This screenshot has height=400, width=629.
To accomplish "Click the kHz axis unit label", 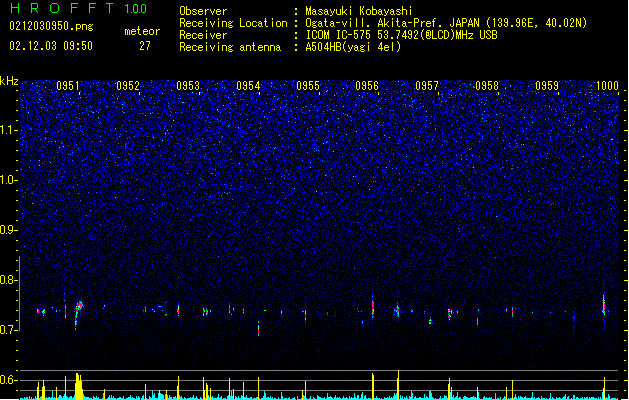I will pyautogui.click(x=9, y=81).
